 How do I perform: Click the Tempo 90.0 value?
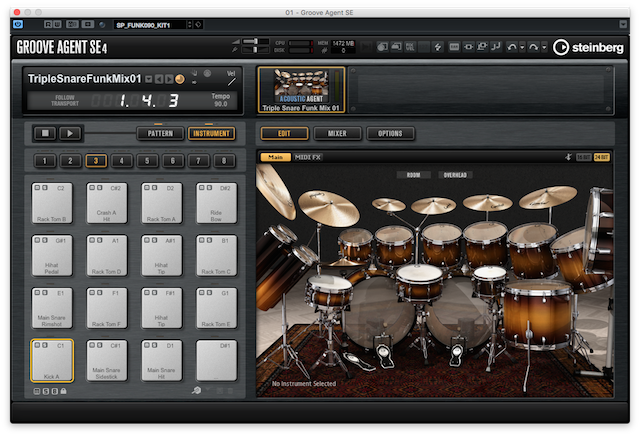221,104
